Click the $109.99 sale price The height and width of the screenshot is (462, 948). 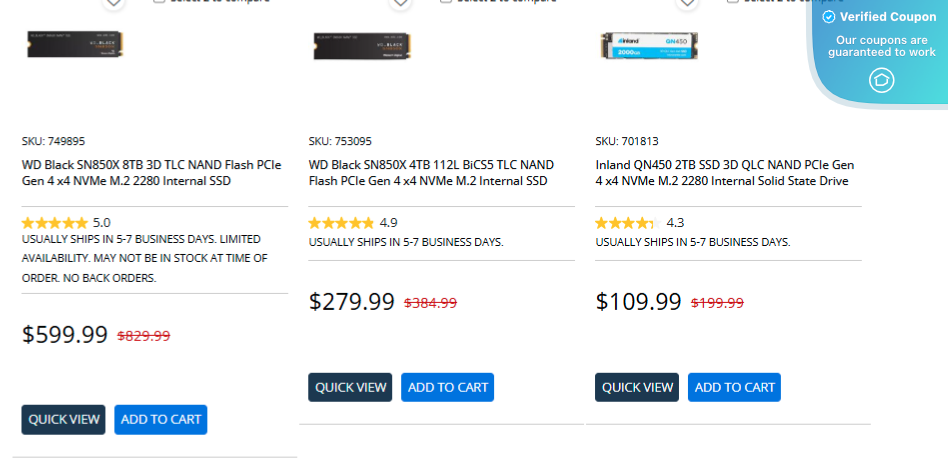(x=638, y=302)
